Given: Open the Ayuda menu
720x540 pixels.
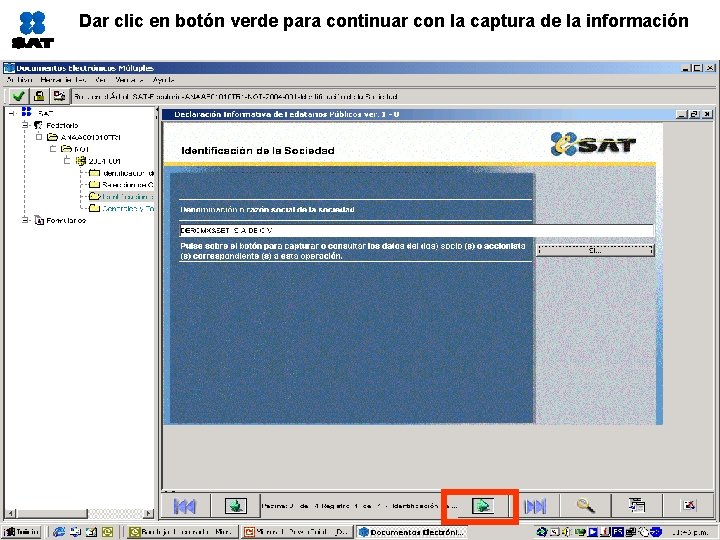Looking at the screenshot, I should pos(163,80).
